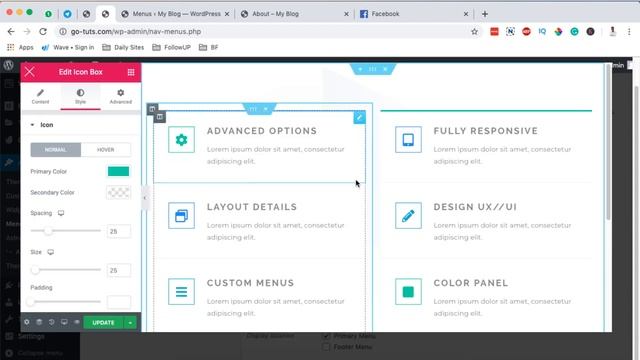Switch to the Facebook browser tab

pyautogui.click(x=413, y=14)
